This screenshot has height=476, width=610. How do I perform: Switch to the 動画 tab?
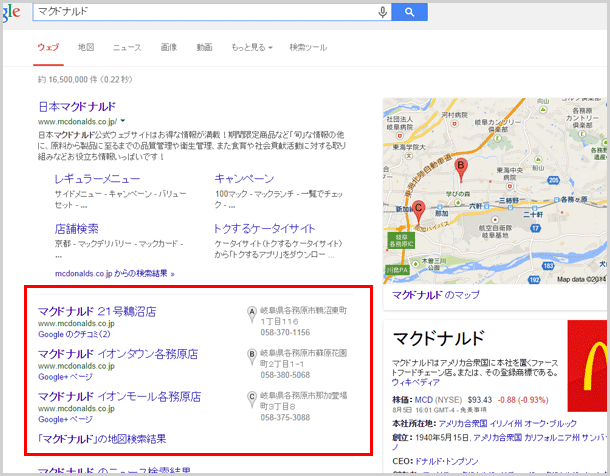204,47
